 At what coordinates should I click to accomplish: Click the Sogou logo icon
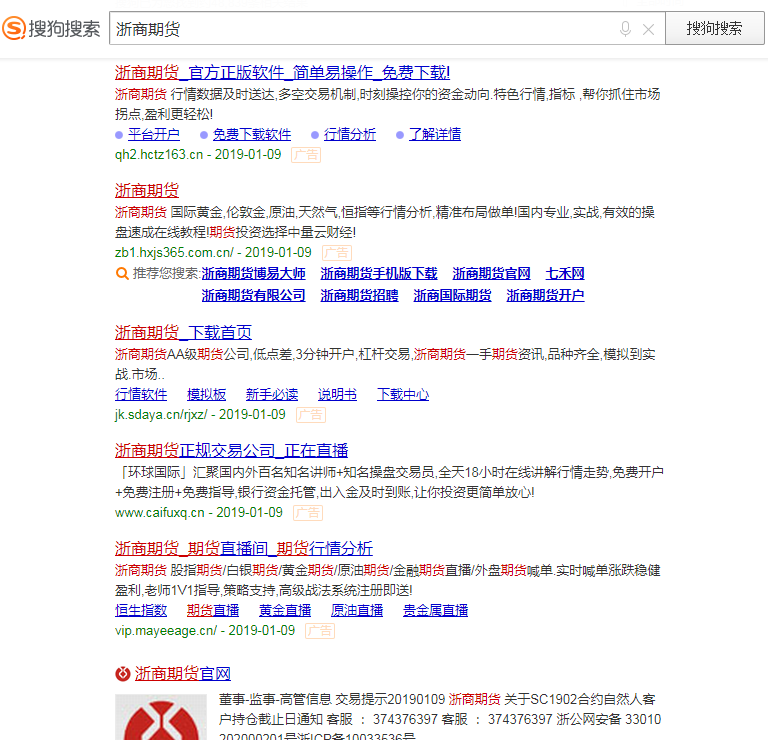[14, 28]
